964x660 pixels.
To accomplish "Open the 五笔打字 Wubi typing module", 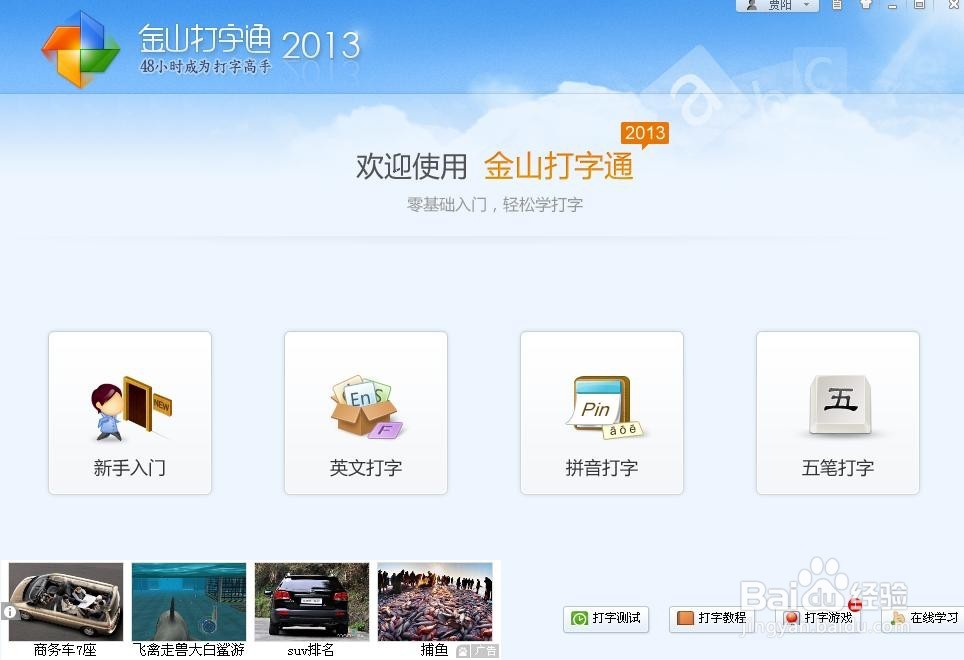I will [838, 412].
